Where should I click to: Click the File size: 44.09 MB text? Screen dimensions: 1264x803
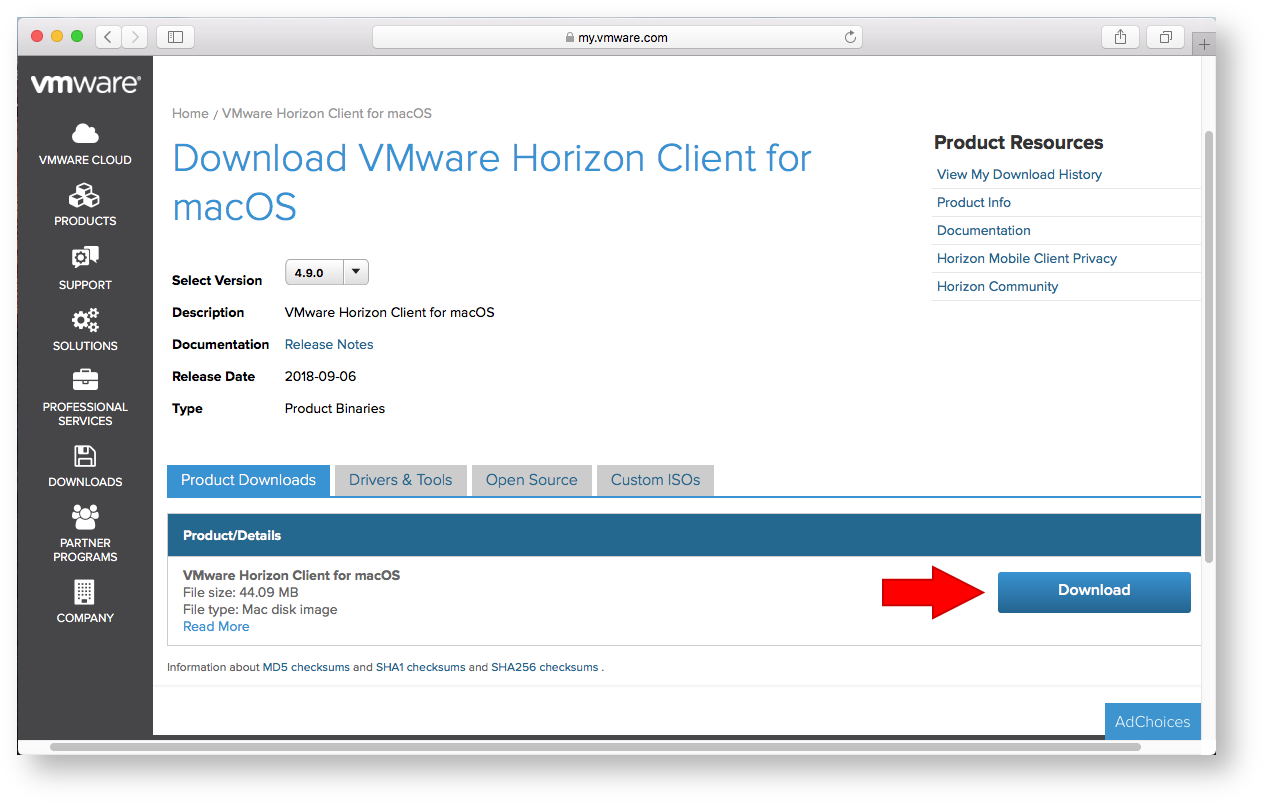tap(240, 592)
